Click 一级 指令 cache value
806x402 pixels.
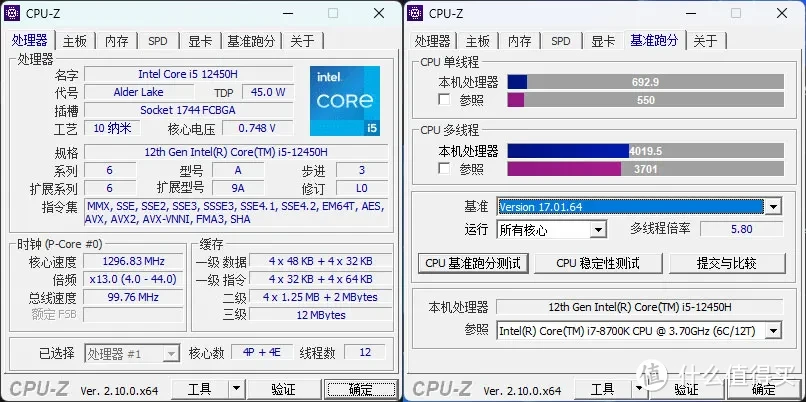320,279
